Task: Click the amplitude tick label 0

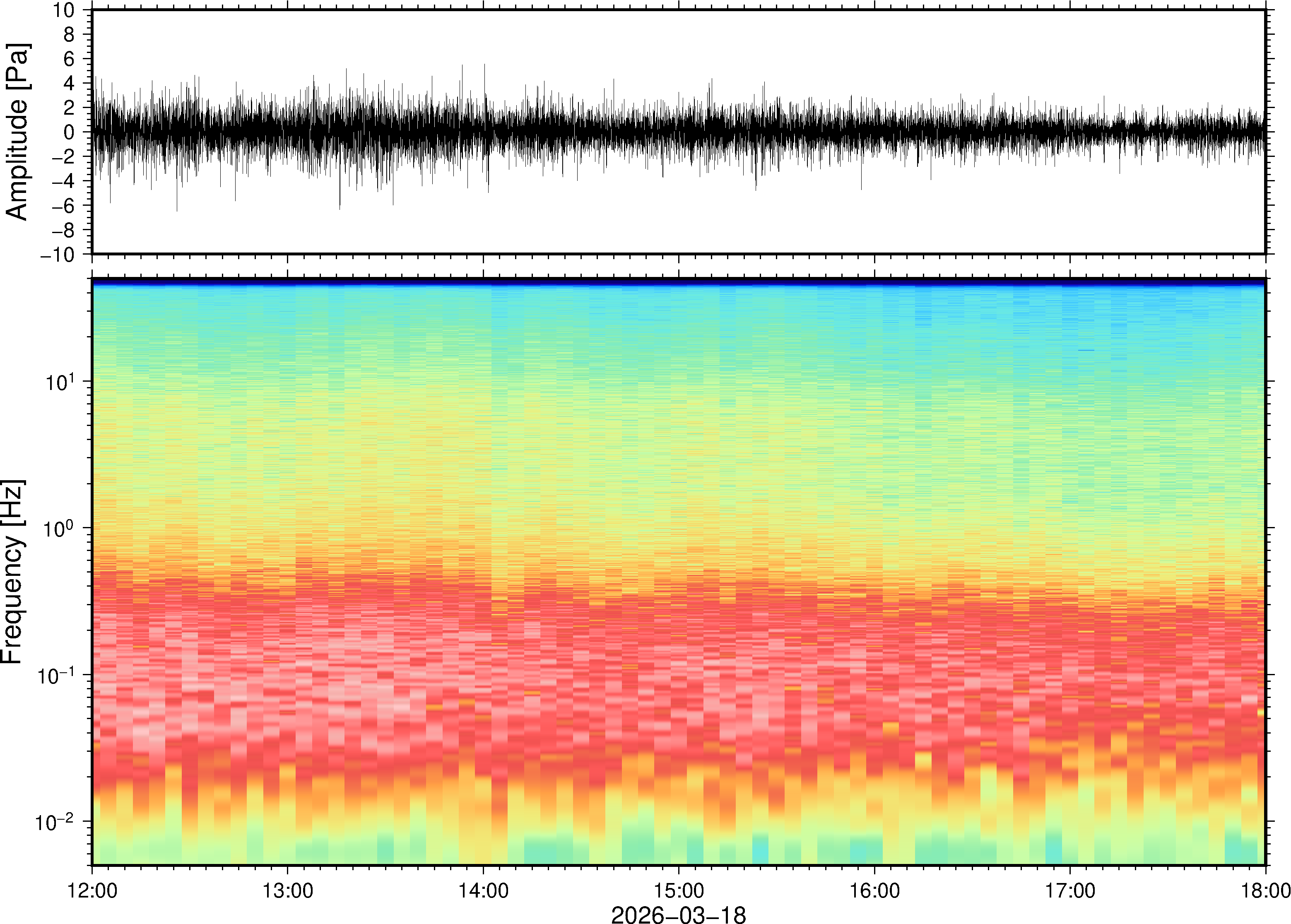Action: (x=70, y=132)
